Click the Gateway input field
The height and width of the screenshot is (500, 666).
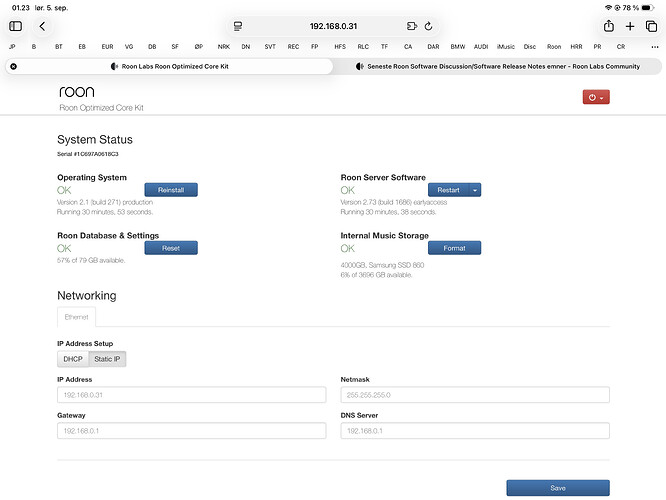[192, 431]
